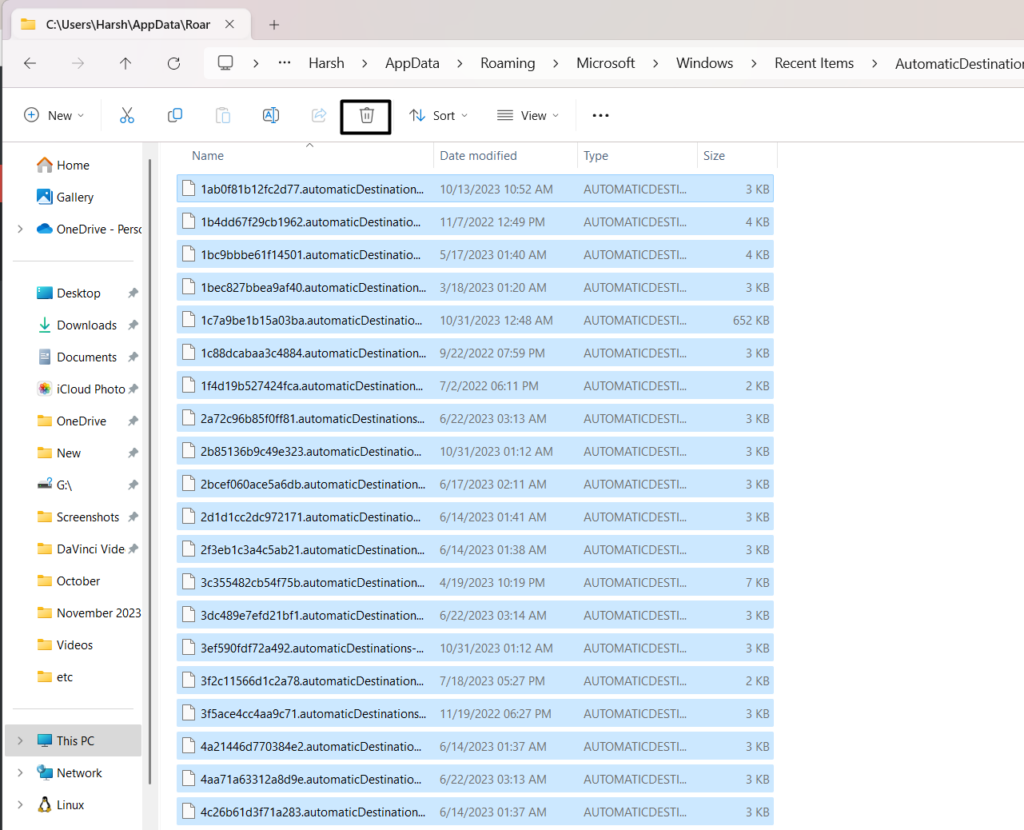Open the Sort dropdown

point(438,116)
